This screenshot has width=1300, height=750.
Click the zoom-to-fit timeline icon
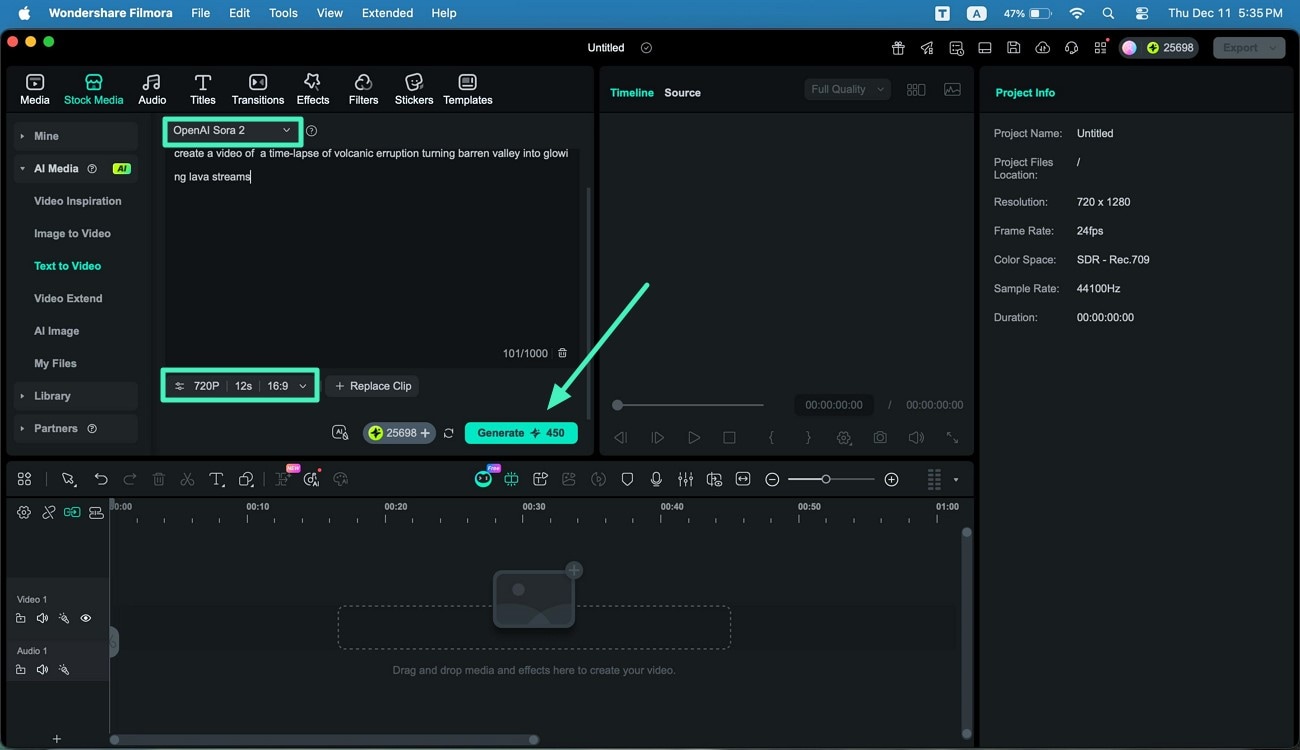point(743,480)
